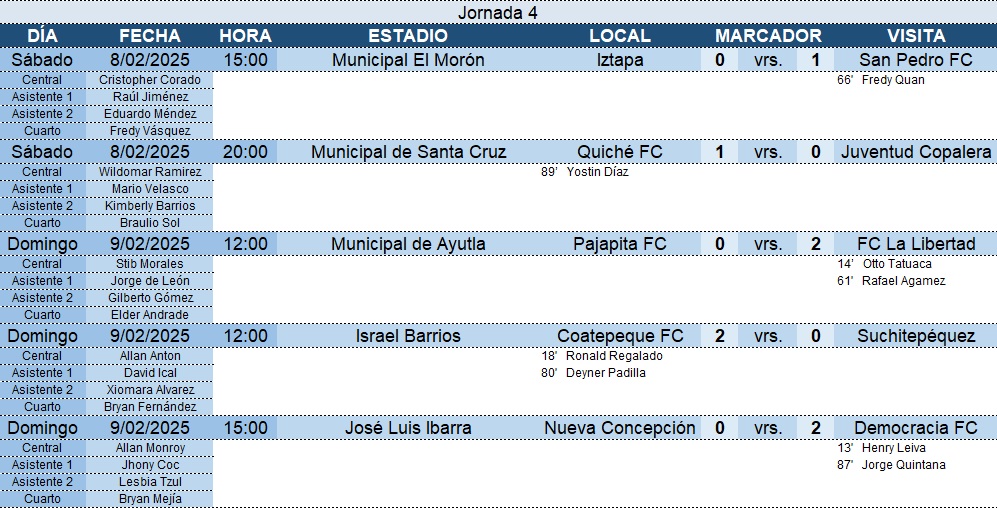Click the Juventud Copalera cell
This screenshot has width=997, height=508.
click(916, 153)
